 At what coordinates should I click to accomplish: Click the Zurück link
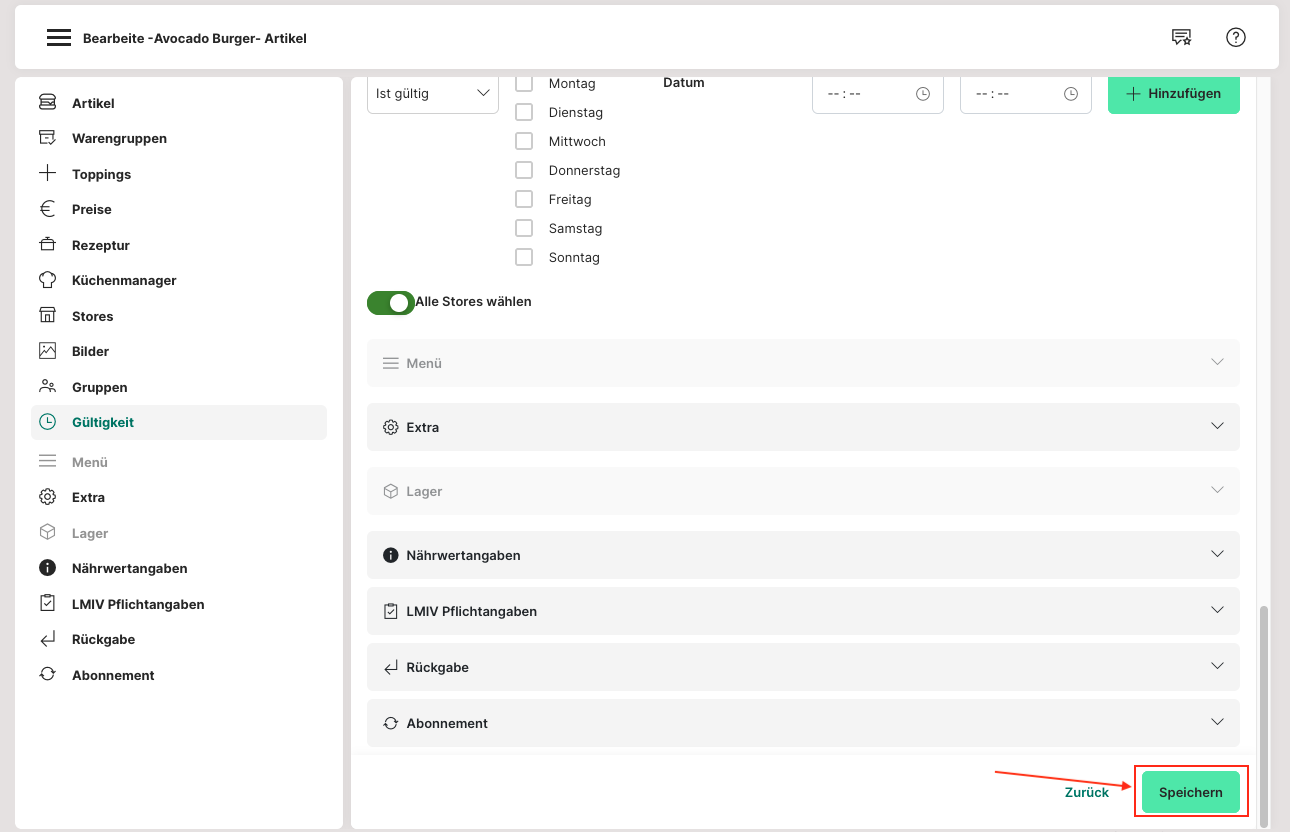point(1086,792)
